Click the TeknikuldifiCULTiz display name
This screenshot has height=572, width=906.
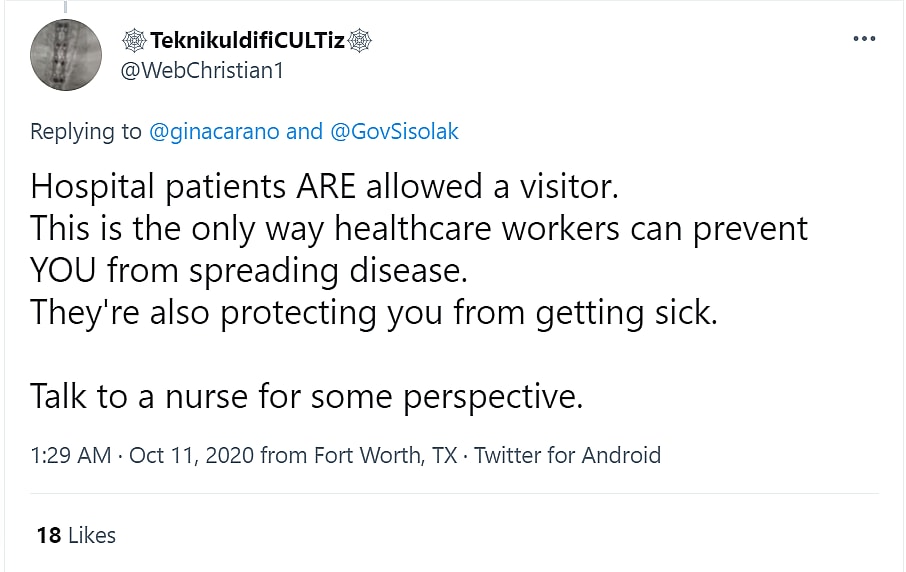247,41
